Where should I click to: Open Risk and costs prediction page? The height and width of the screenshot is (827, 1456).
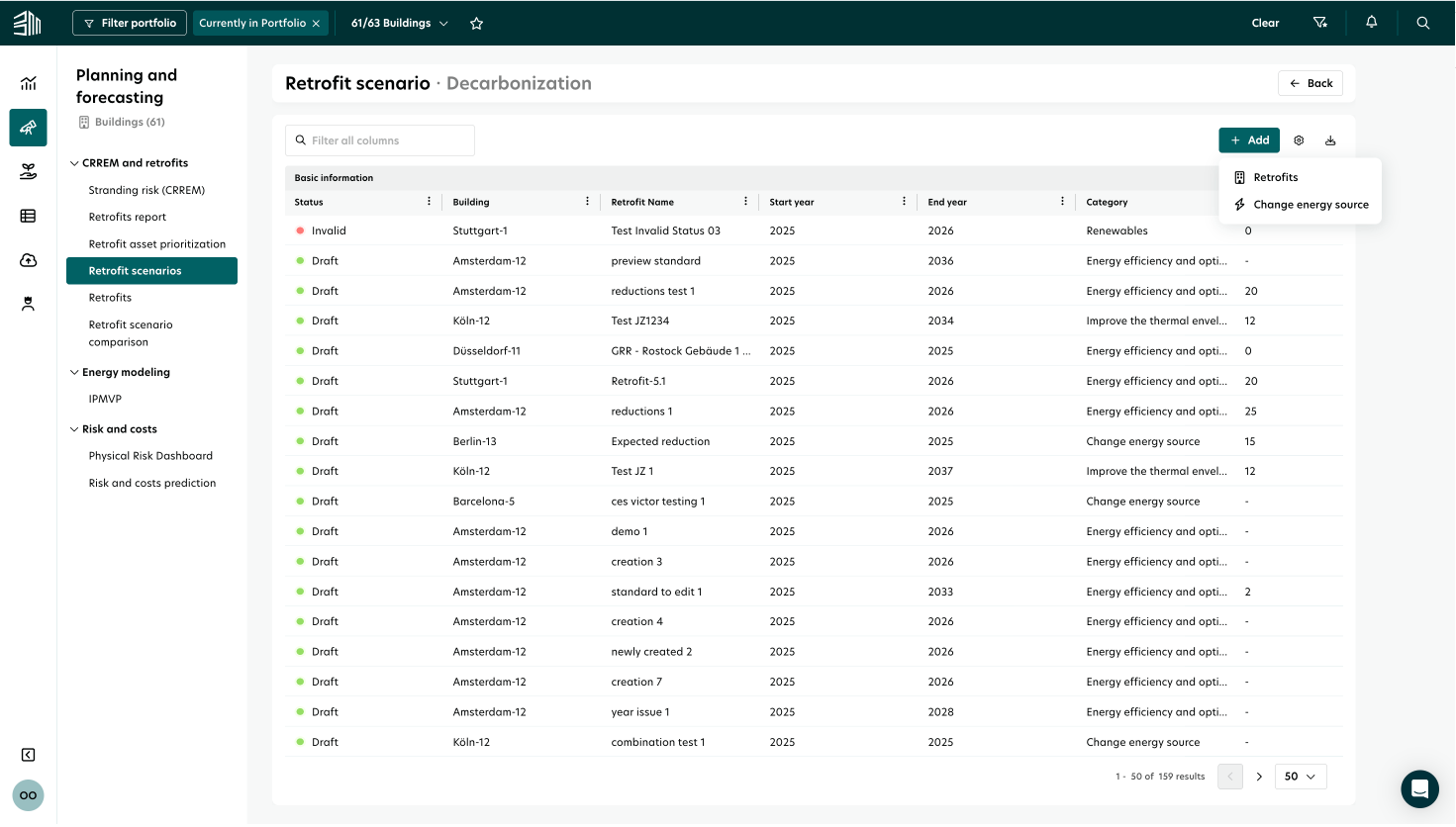click(152, 483)
